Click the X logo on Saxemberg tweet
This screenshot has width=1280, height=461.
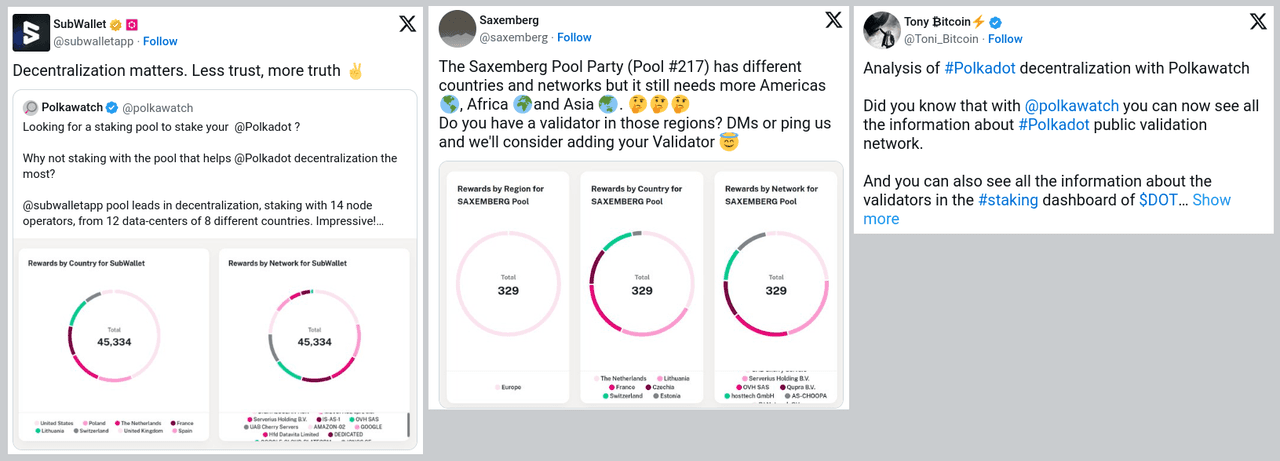(833, 20)
